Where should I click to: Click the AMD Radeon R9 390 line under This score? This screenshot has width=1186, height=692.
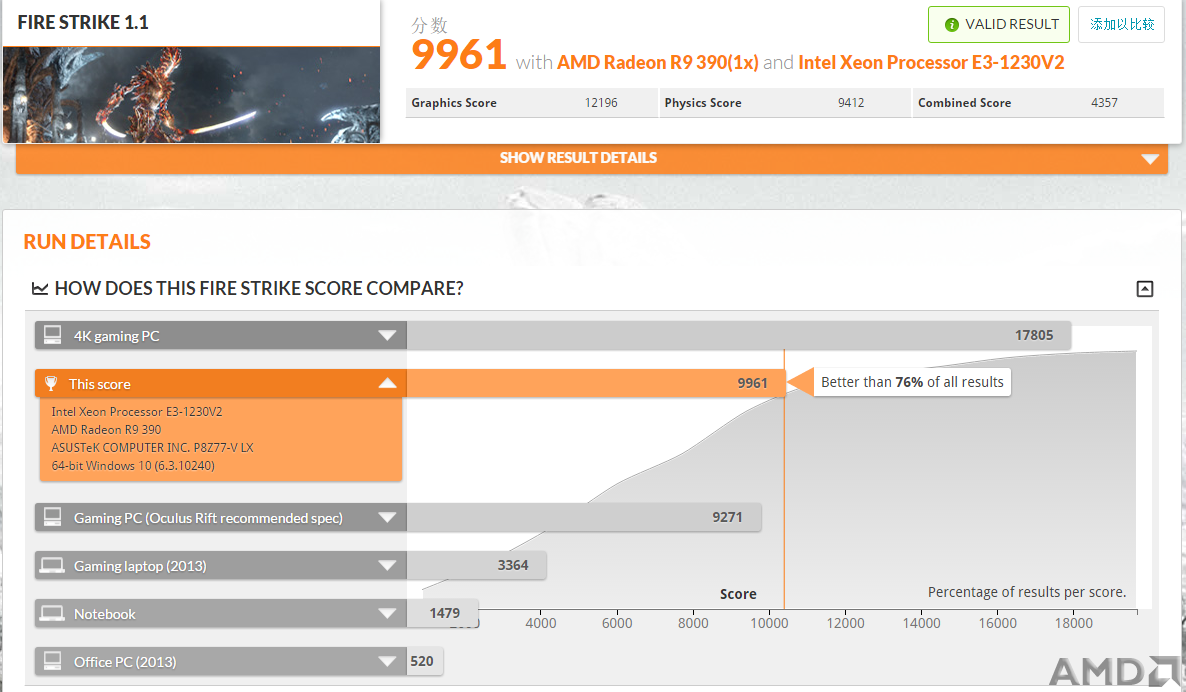[x=107, y=430]
